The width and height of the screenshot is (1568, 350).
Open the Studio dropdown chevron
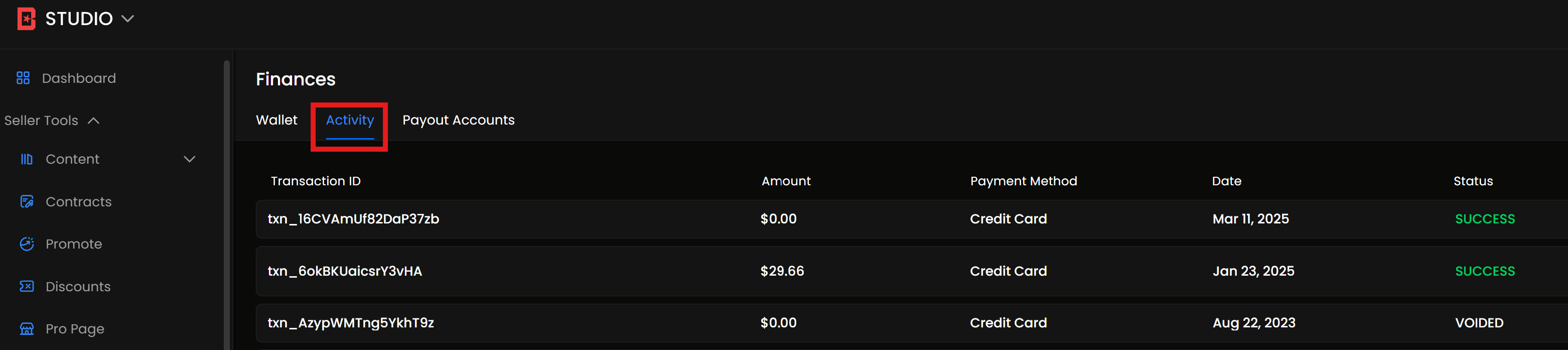click(128, 19)
